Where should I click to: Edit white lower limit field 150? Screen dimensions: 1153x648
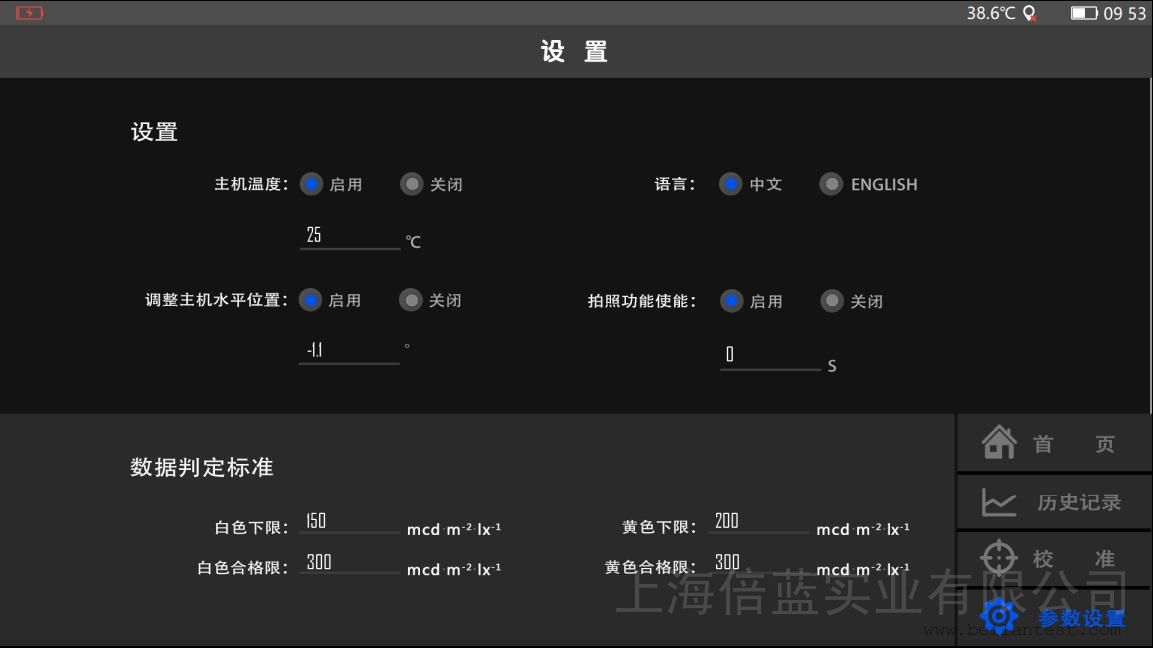(348, 521)
